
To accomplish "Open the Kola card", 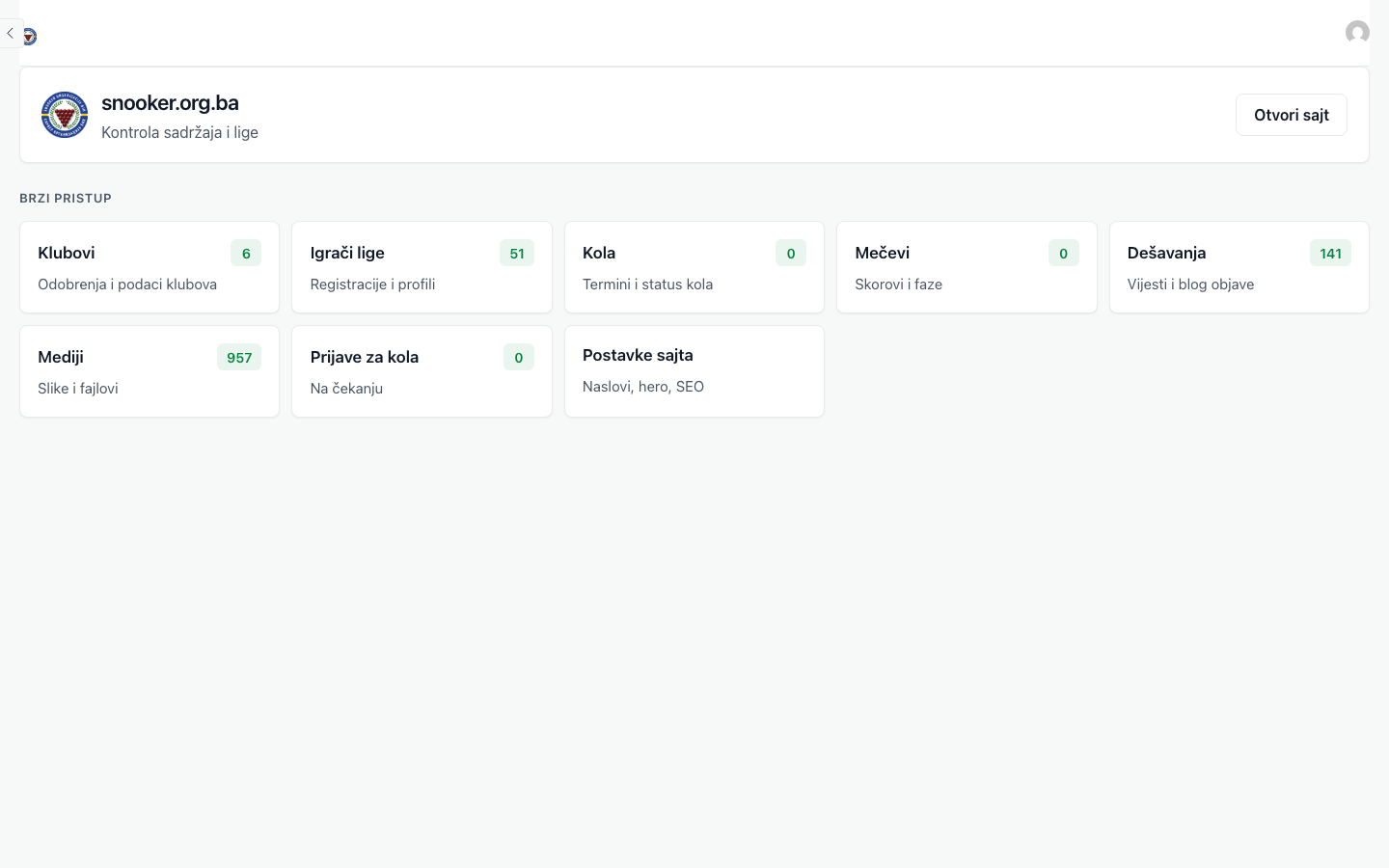I will pyautogui.click(x=694, y=267).
